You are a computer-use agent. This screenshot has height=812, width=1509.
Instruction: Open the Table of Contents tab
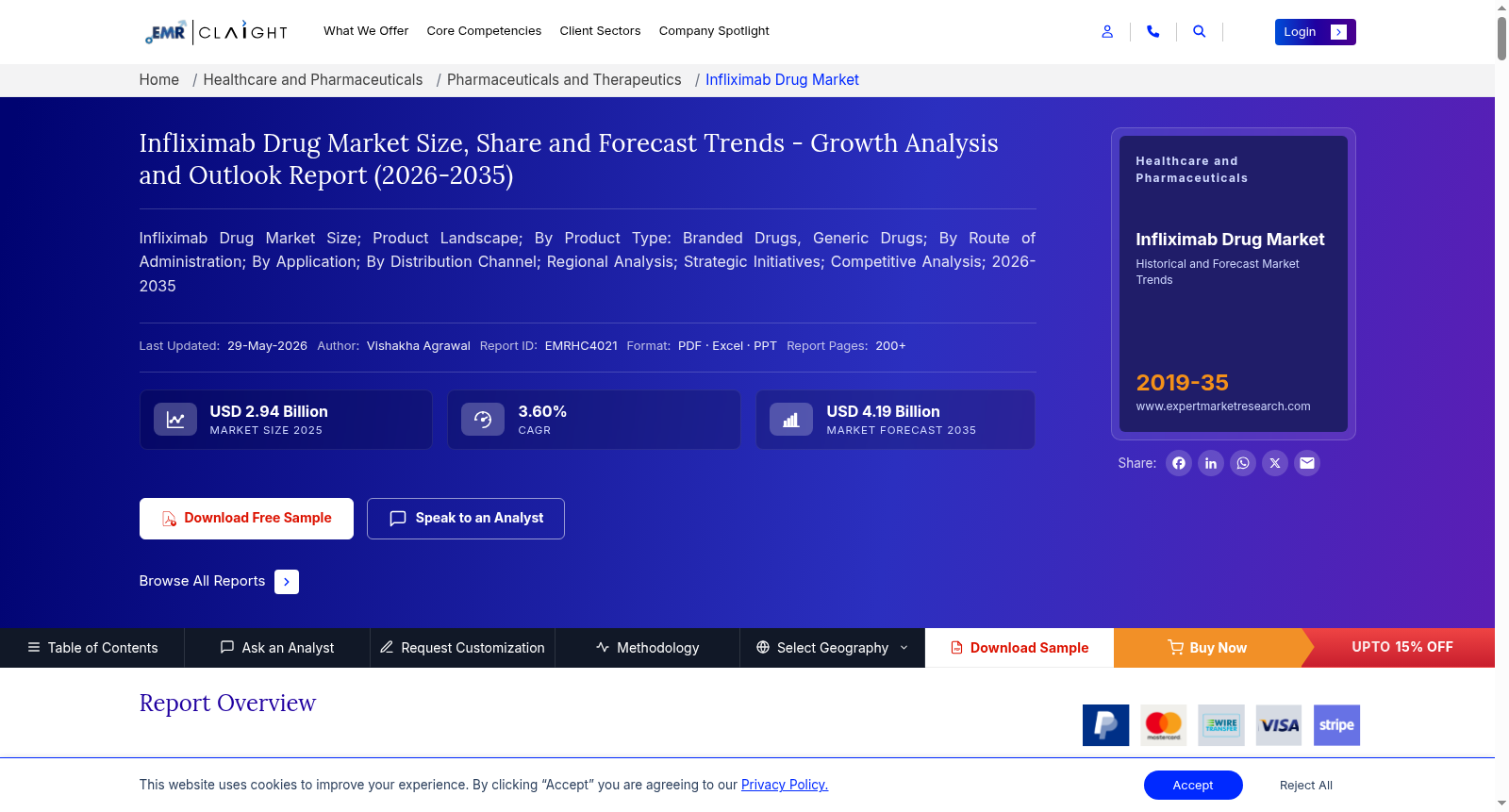pos(92,648)
